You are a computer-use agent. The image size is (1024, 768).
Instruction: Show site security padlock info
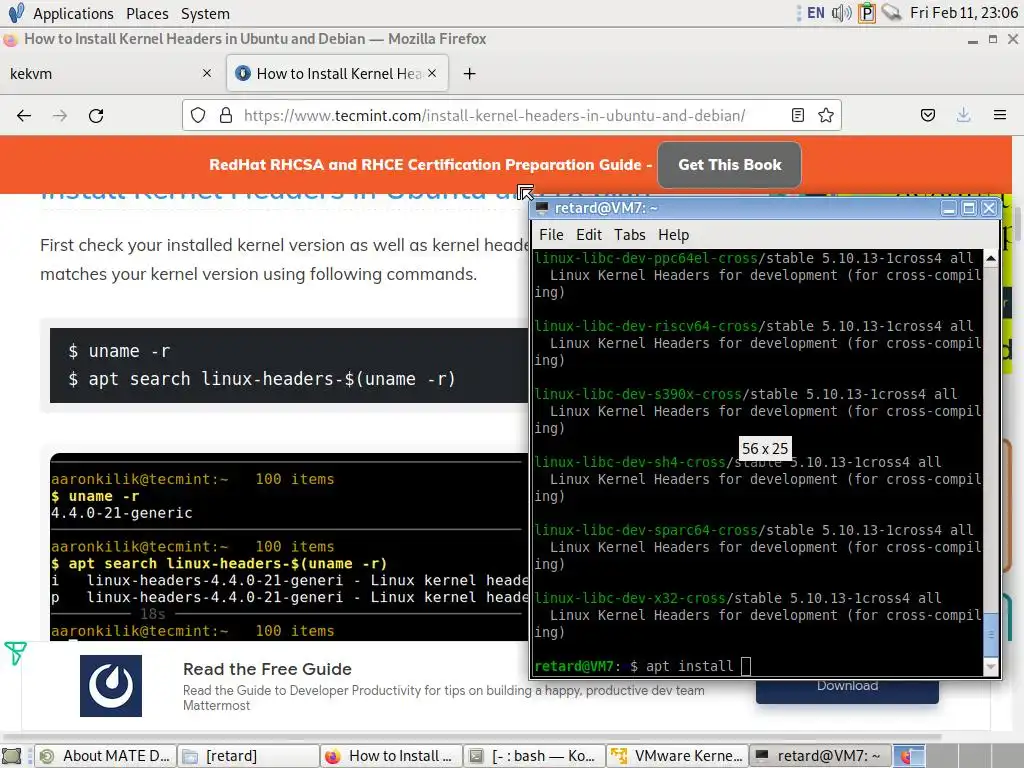[226, 116]
